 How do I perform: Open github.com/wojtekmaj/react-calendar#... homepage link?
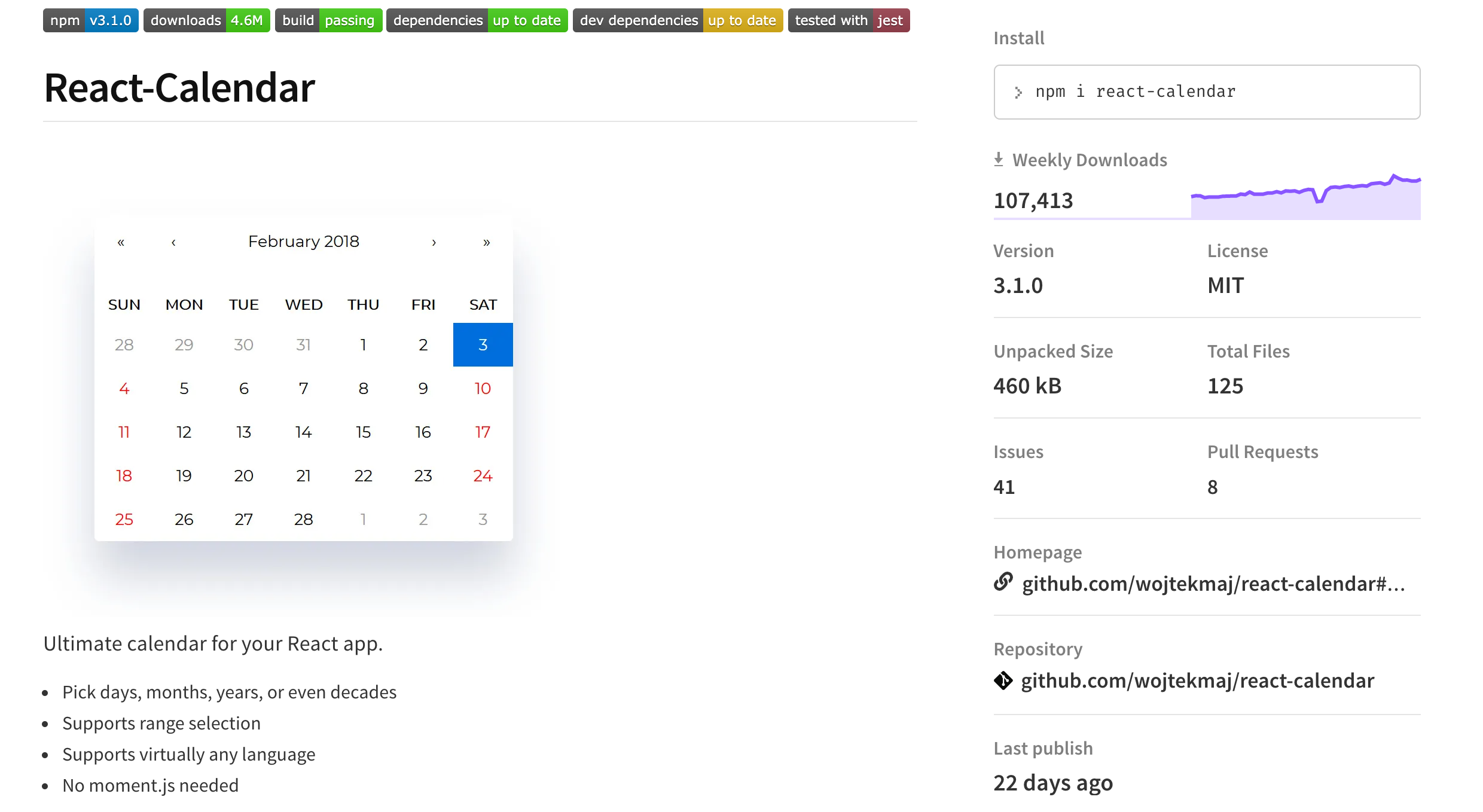1213,584
